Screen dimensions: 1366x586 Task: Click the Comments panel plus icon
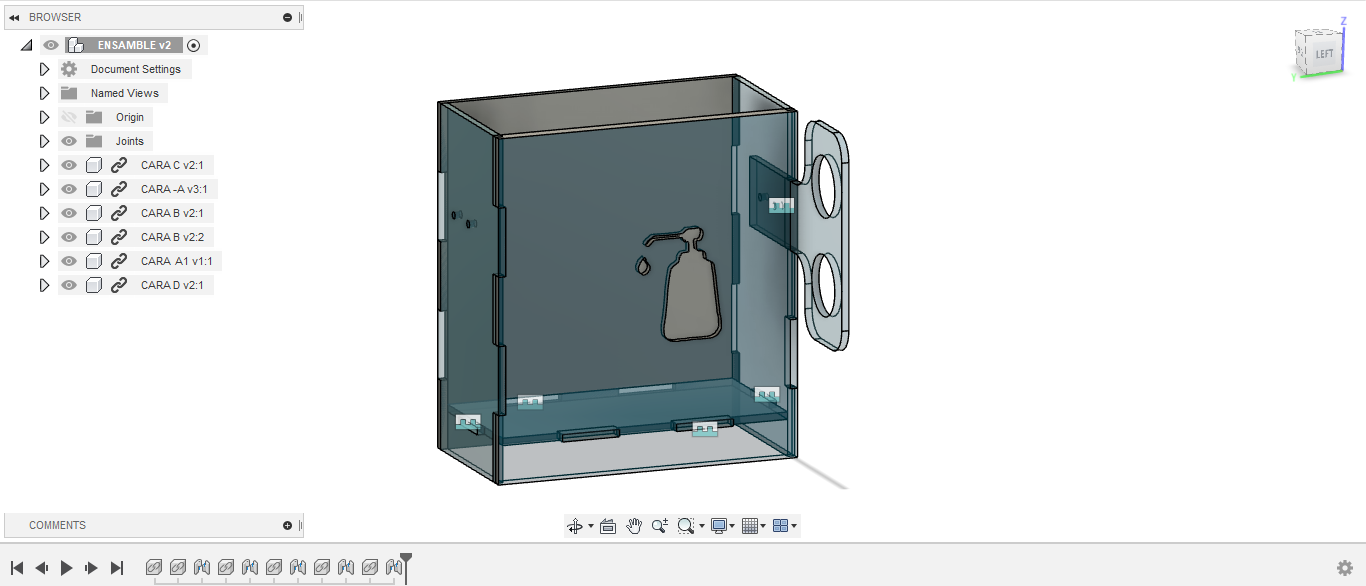click(x=288, y=525)
